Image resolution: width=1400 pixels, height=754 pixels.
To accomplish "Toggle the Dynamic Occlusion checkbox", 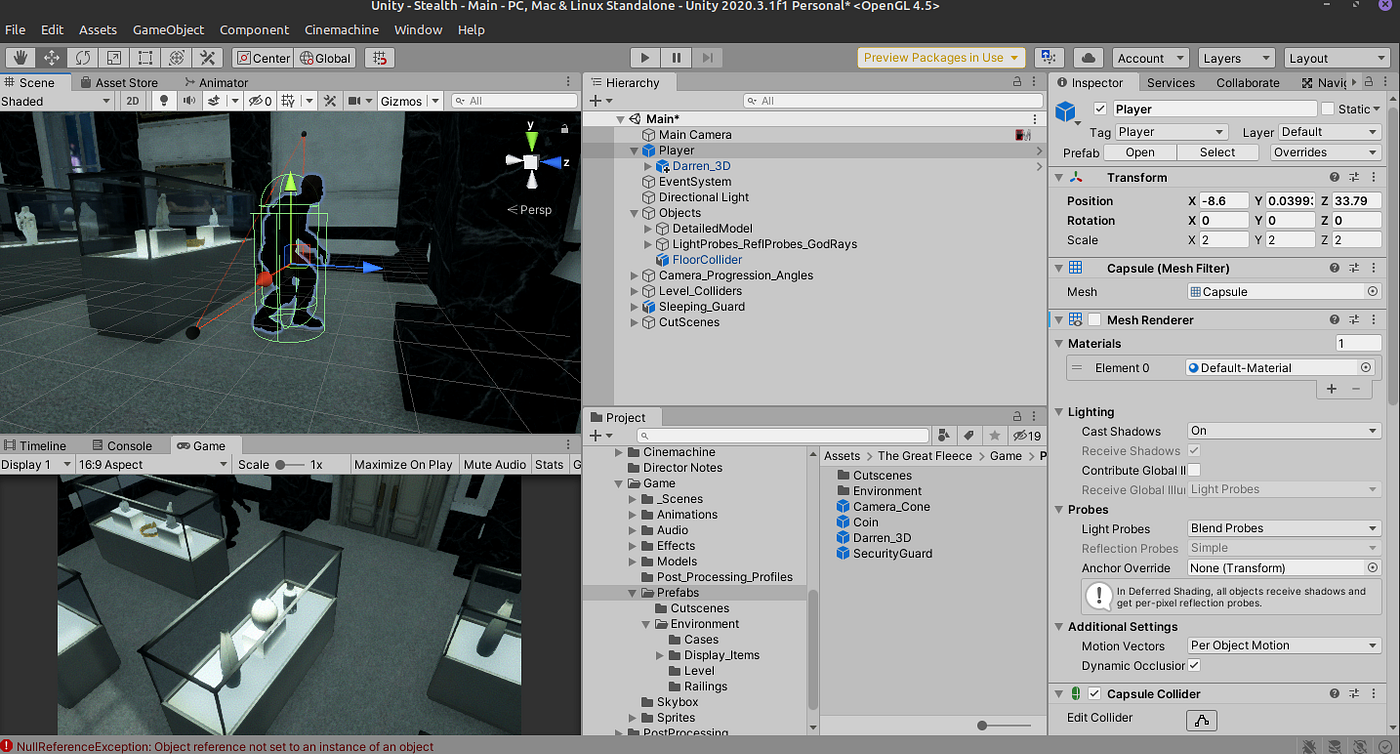I will coord(1194,665).
